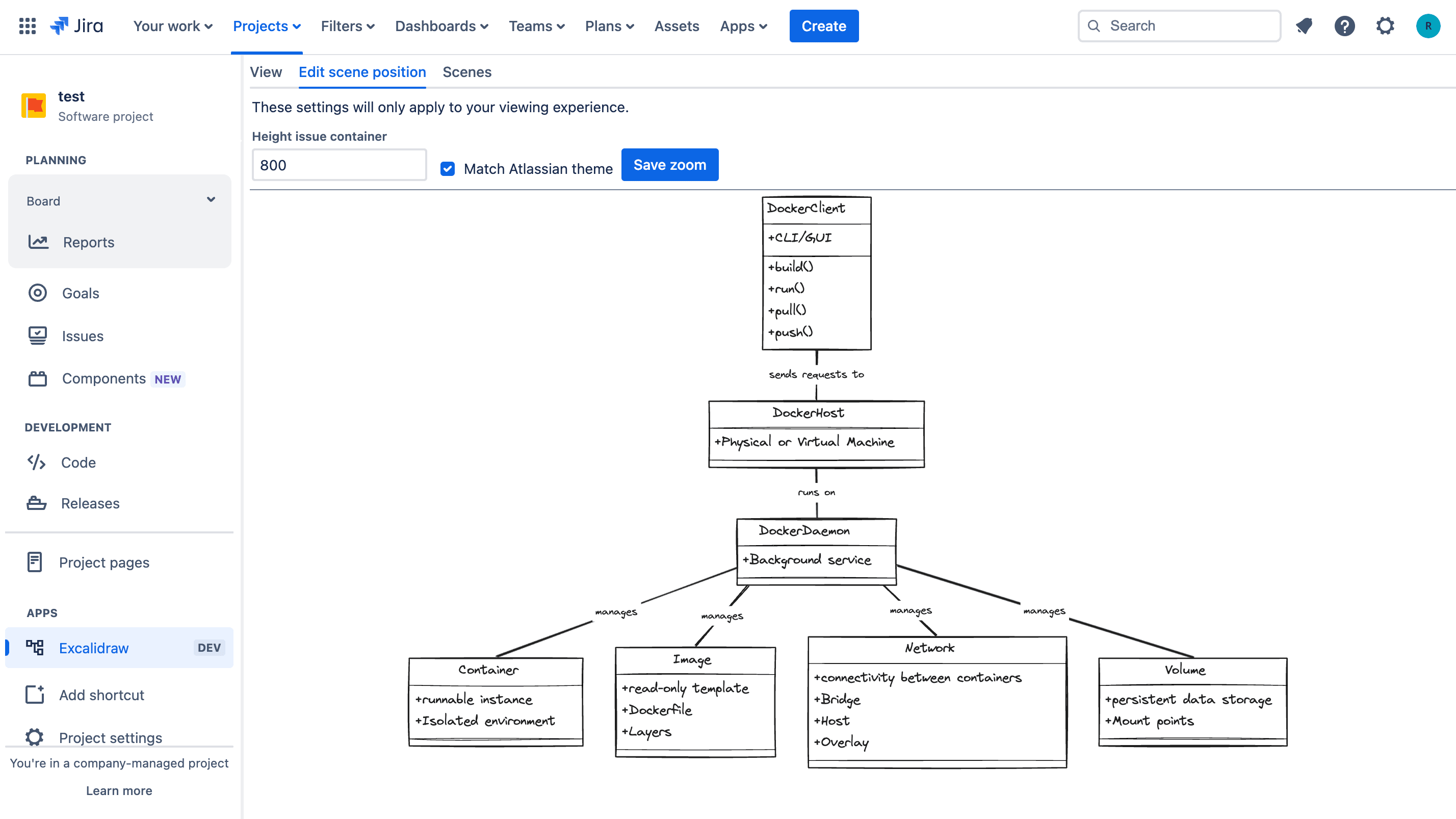
Task: Click the Code brackets icon
Action: pyautogui.click(x=37, y=462)
